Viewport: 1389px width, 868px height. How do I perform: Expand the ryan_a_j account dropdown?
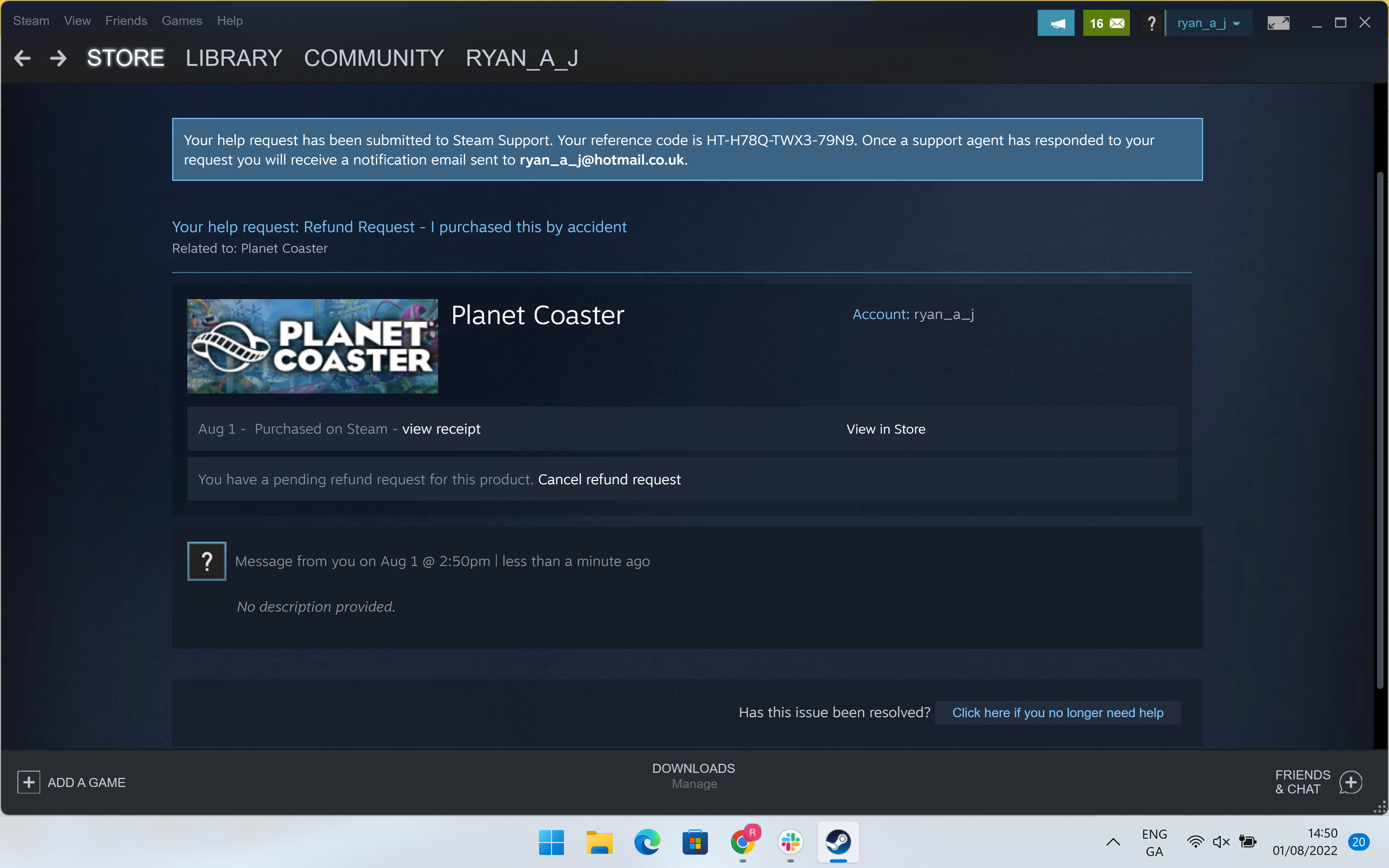1209,24
